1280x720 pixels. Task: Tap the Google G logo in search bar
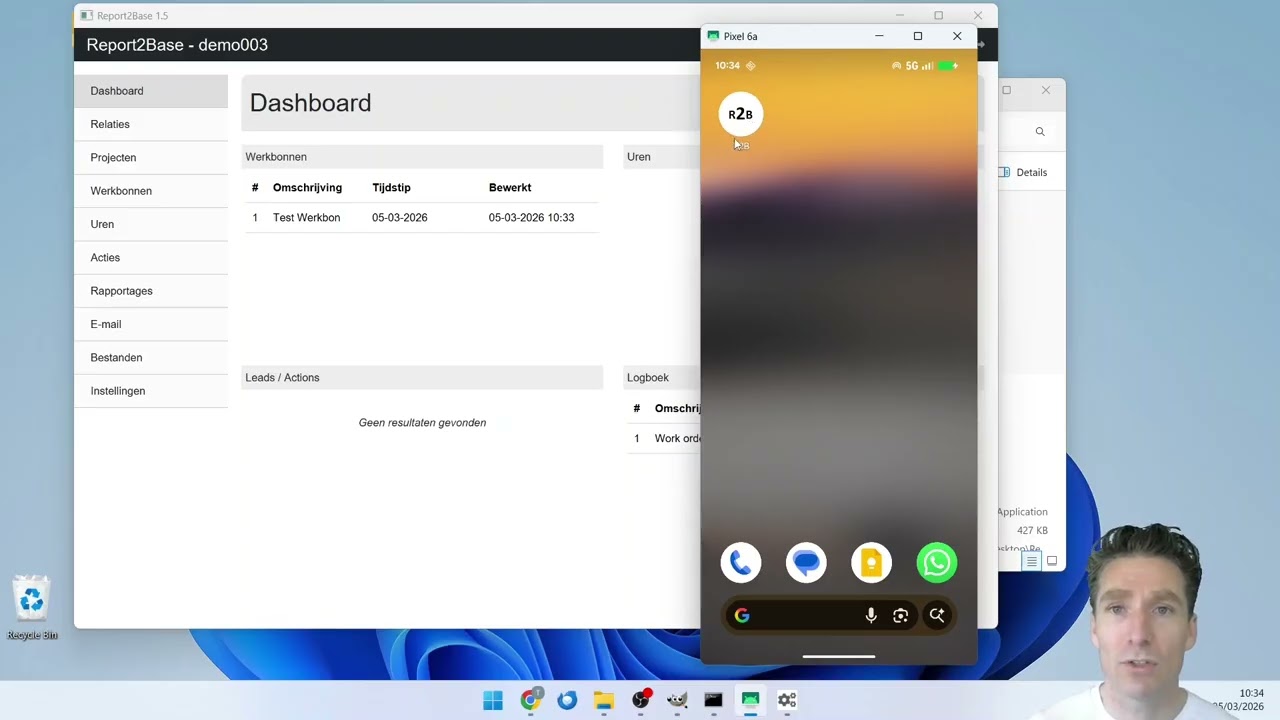click(x=742, y=616)
